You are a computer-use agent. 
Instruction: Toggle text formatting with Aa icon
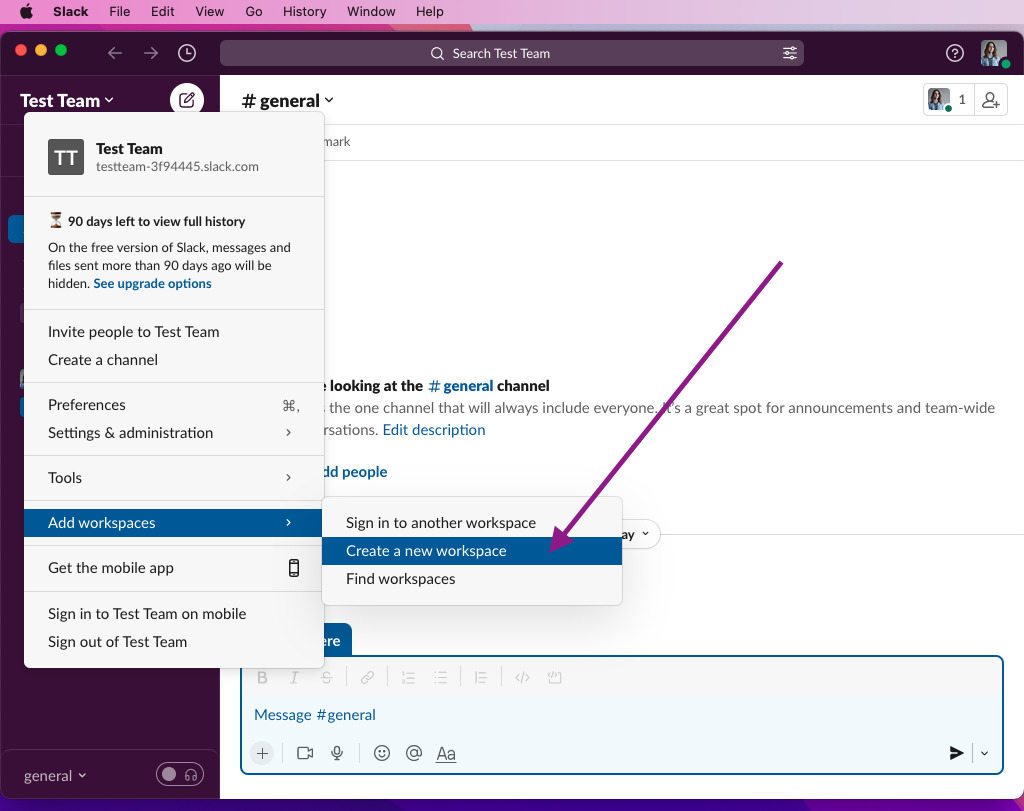click(445, 754)
